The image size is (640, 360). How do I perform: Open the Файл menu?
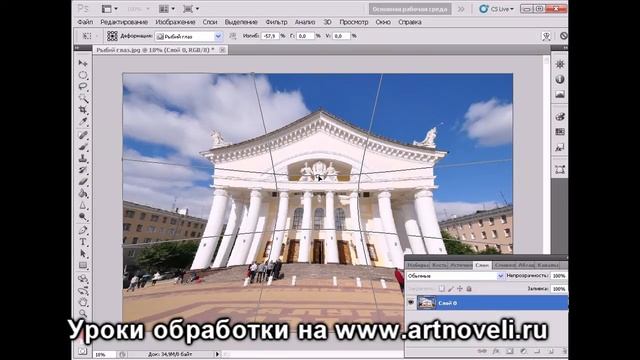point(85,22)
